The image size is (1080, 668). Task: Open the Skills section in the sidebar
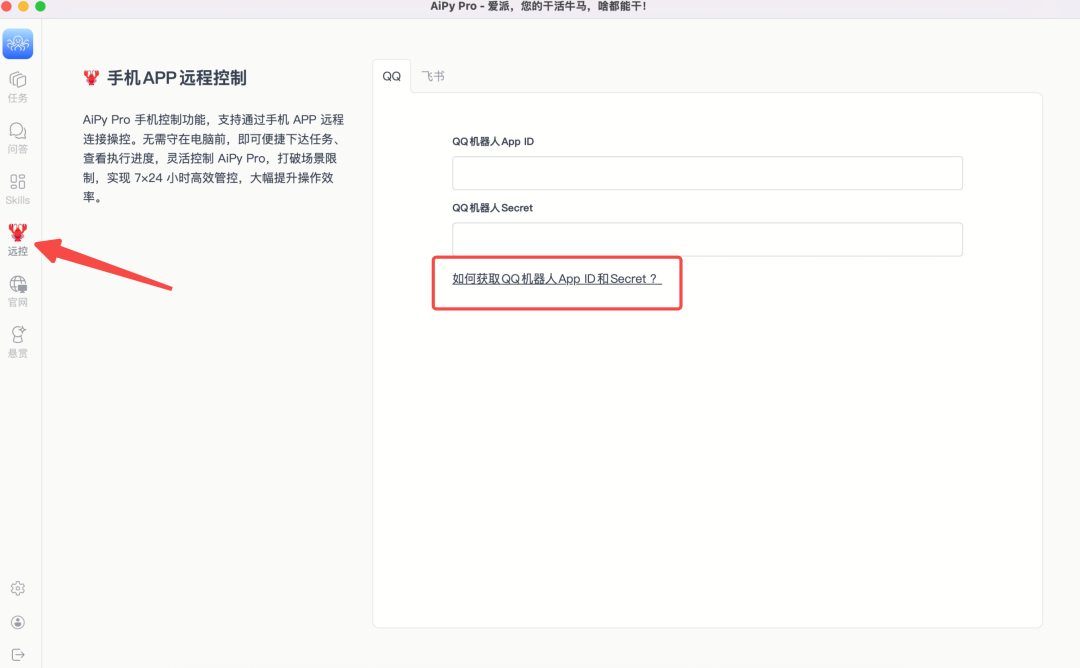point(17,190)
